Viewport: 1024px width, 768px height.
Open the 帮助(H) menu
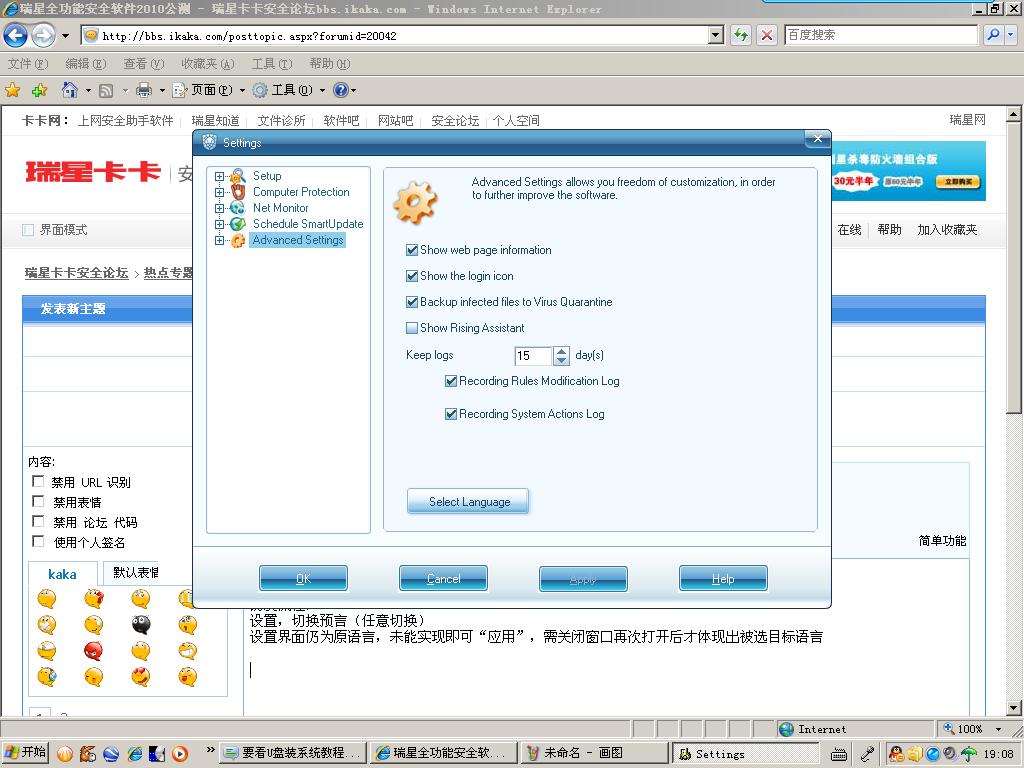pos(330,63)
